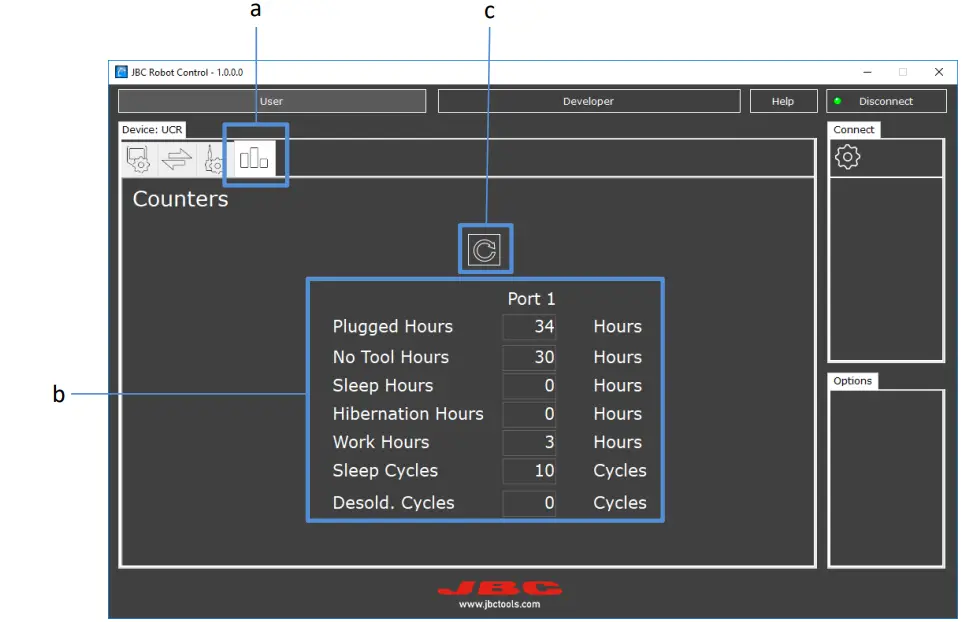This screenshot has width=968, height=622.
Task: Open Help
Action: pos(783,101)
